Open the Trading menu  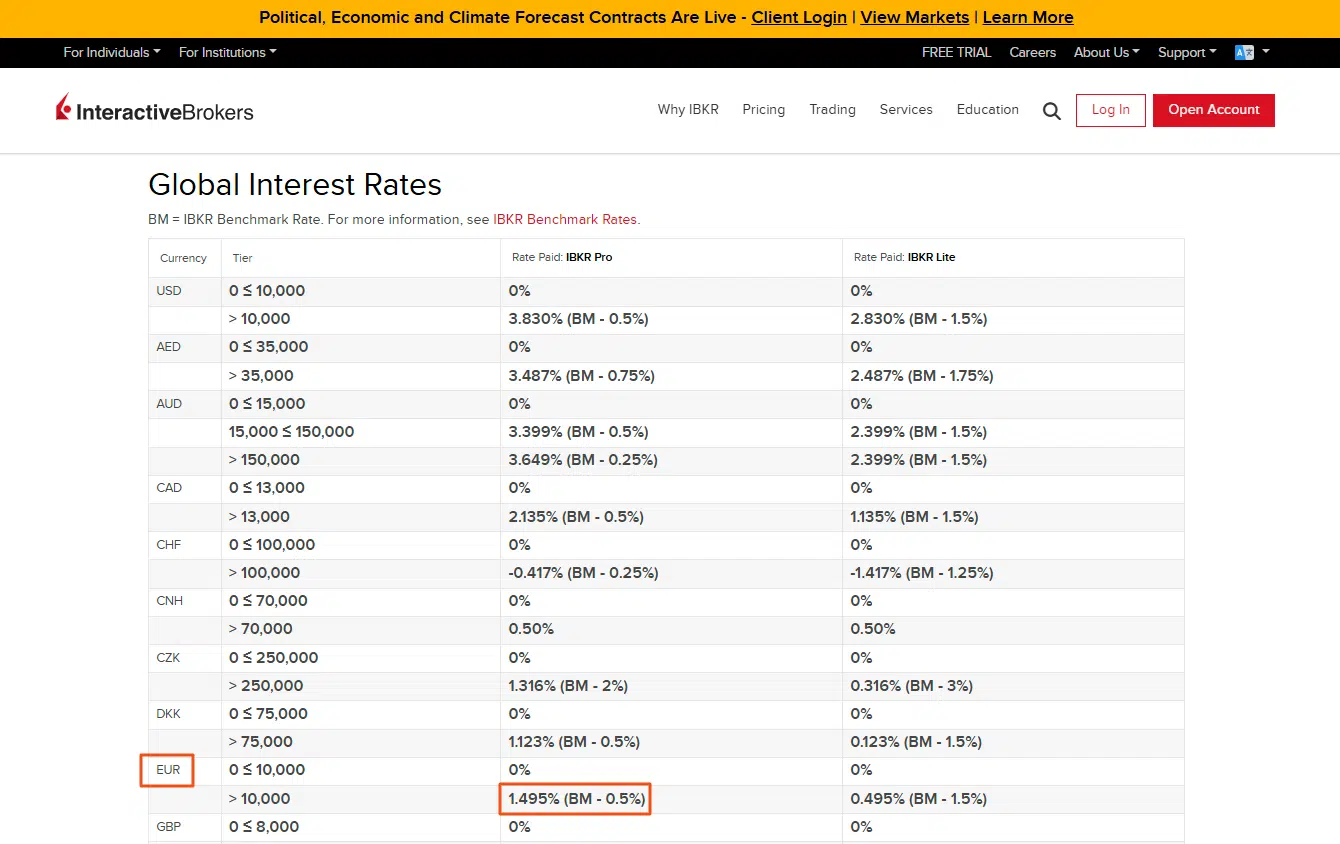click(832, 110)
